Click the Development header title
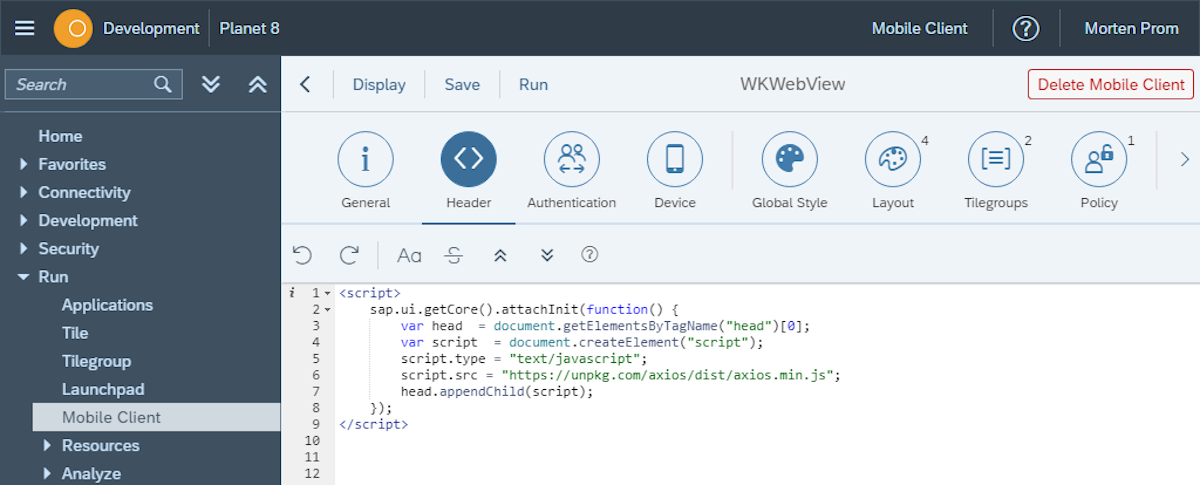This screenshot has width=1200, height=485. [151, 28]
